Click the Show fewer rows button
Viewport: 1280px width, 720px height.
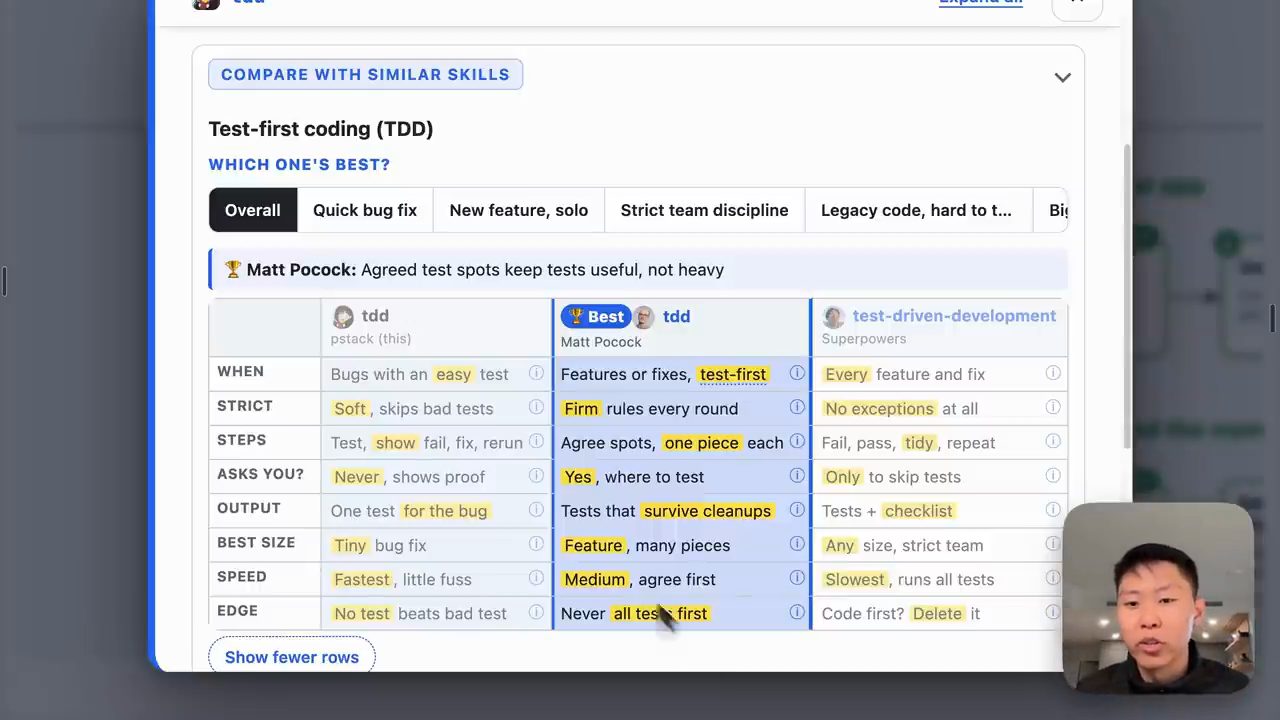tap(292, 657)
